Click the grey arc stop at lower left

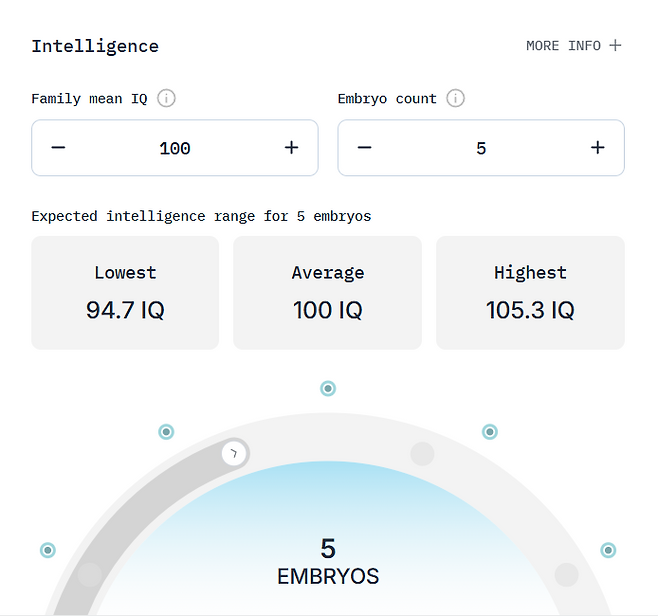click(89, 574)
